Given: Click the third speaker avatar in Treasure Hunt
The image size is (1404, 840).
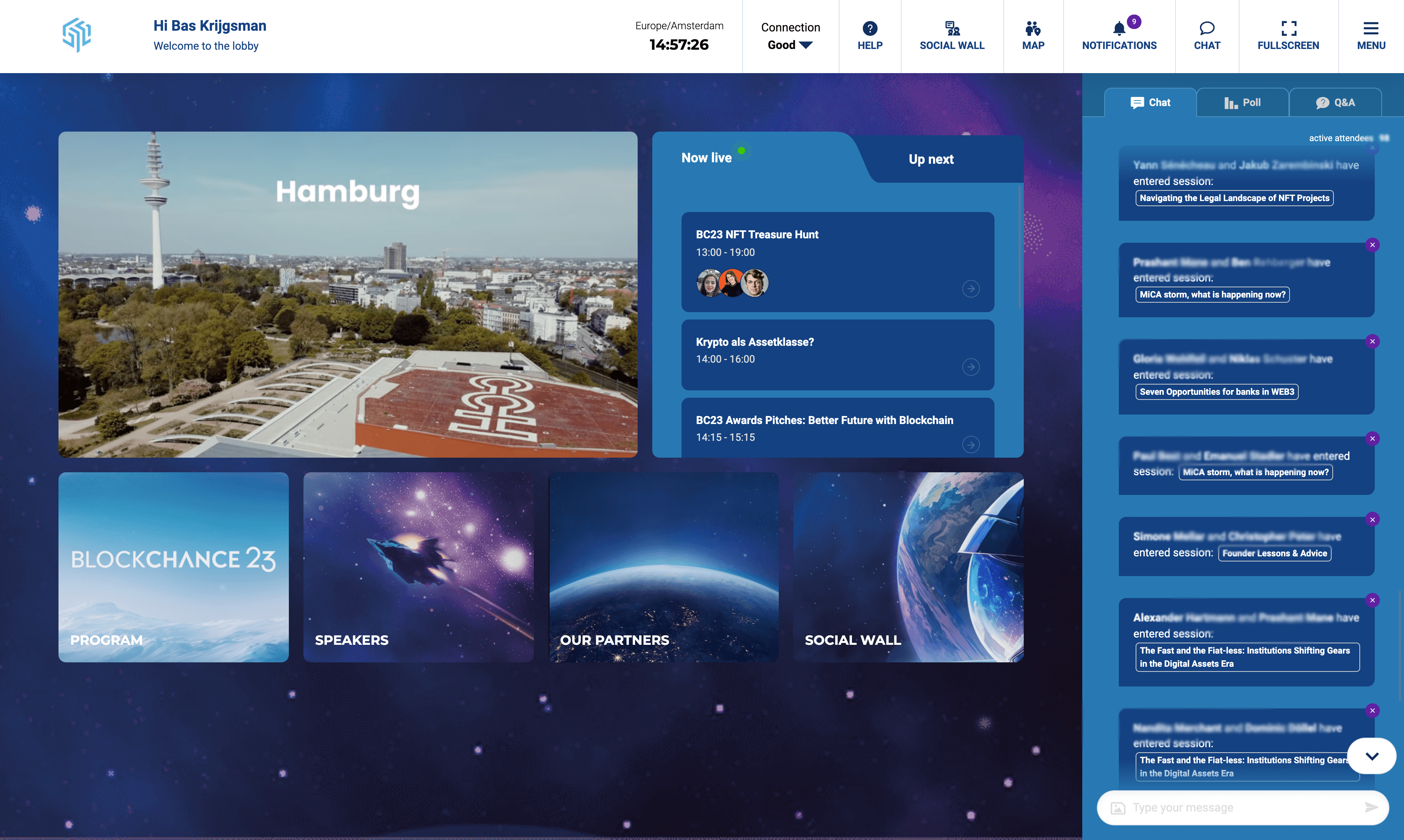Looking at the screenshot, I should coord(755,283).
